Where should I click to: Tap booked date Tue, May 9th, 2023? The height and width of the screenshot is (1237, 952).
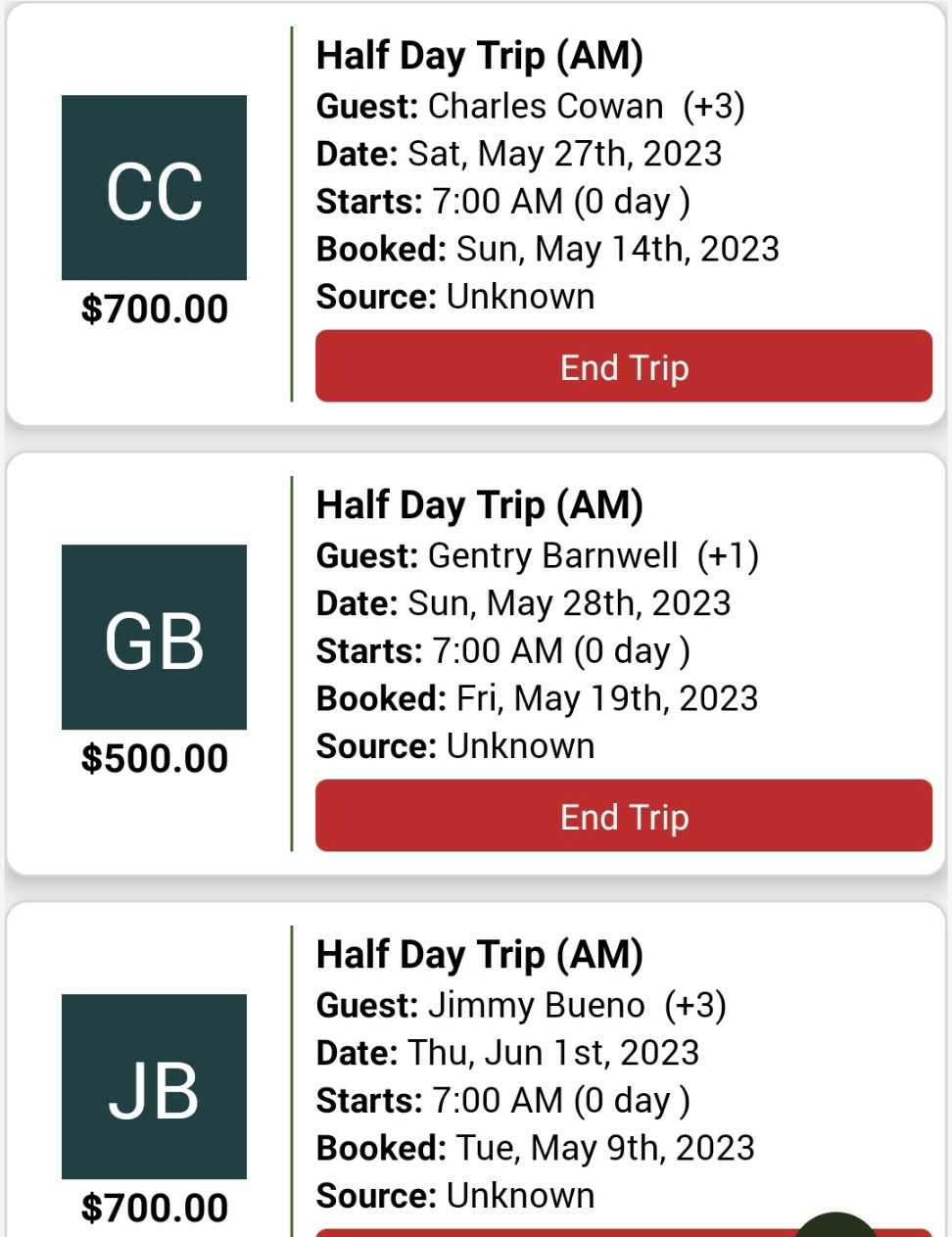pos(604,1148)
